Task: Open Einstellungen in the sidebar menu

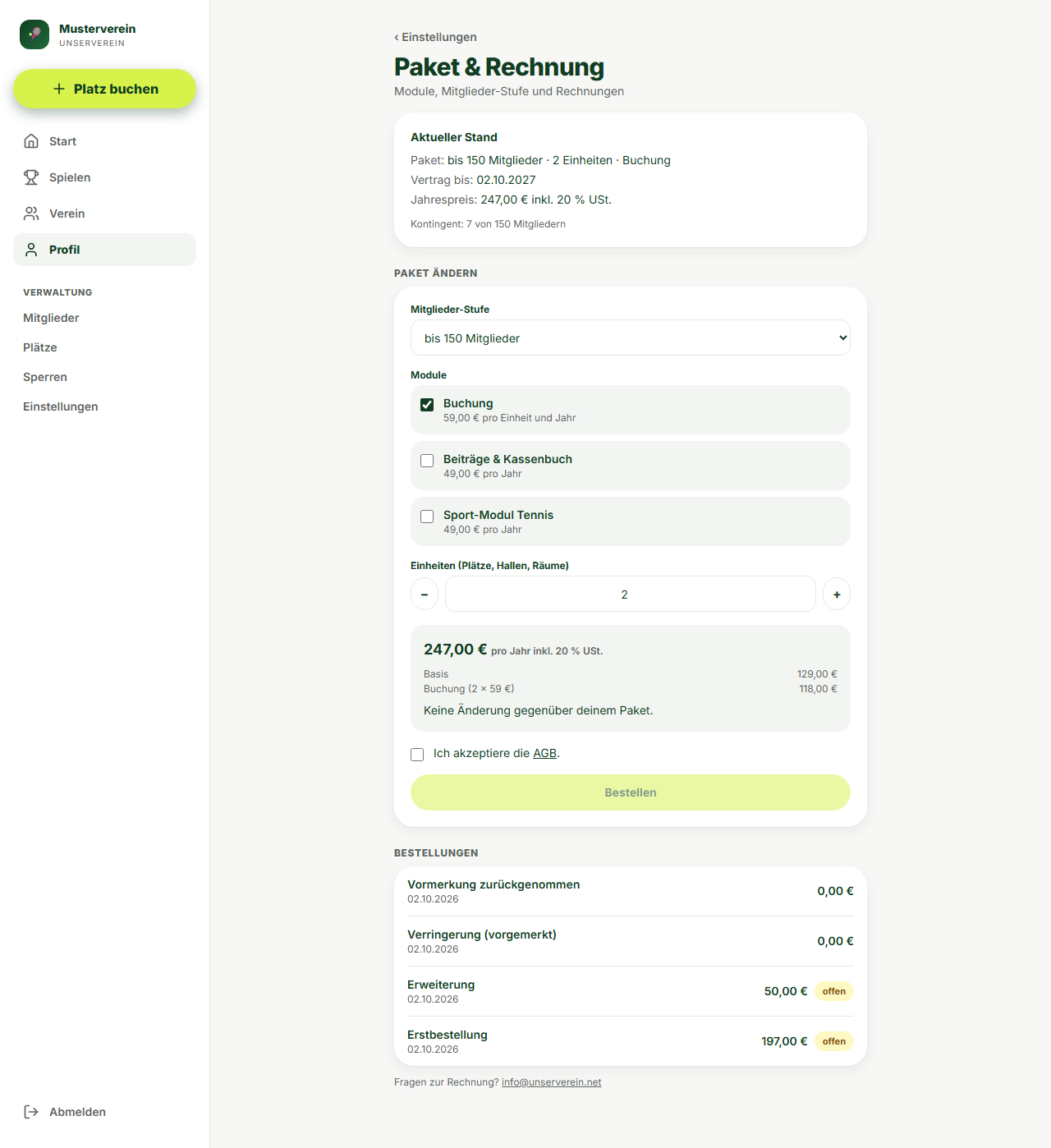Action: click(x=61, y=406)
